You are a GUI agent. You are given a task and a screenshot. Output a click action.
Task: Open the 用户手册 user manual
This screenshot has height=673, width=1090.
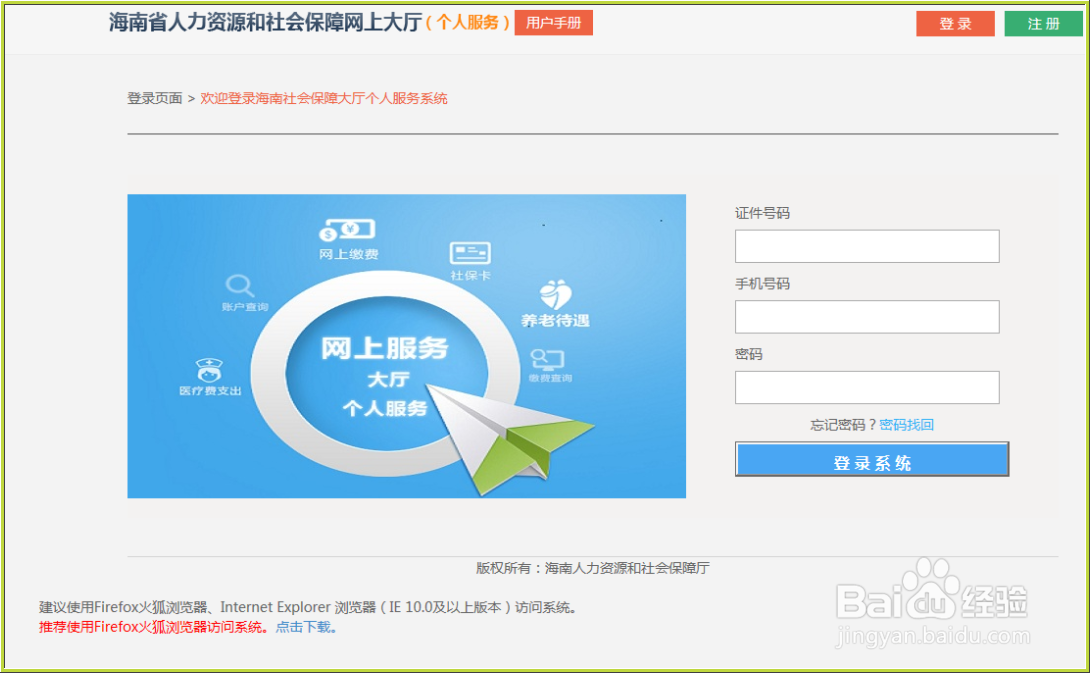554,23
